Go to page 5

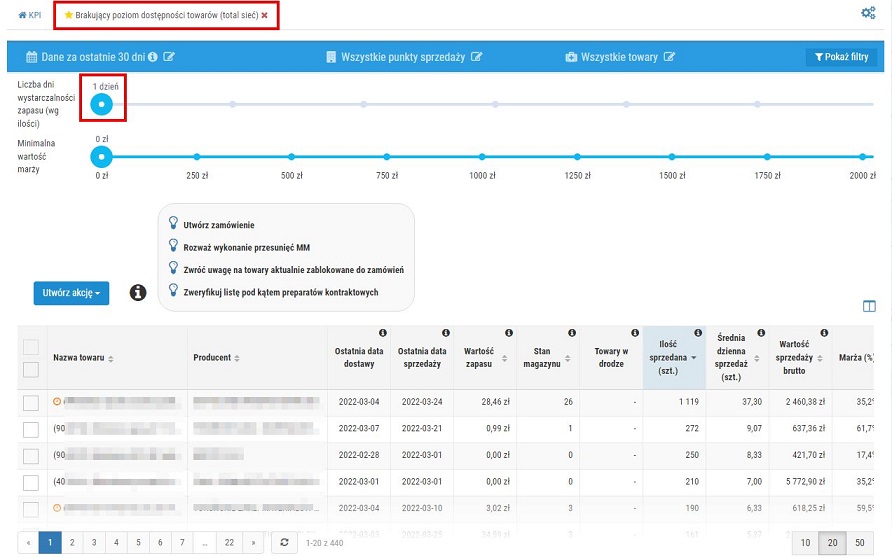pyautogui.click(x=138, y=543)
